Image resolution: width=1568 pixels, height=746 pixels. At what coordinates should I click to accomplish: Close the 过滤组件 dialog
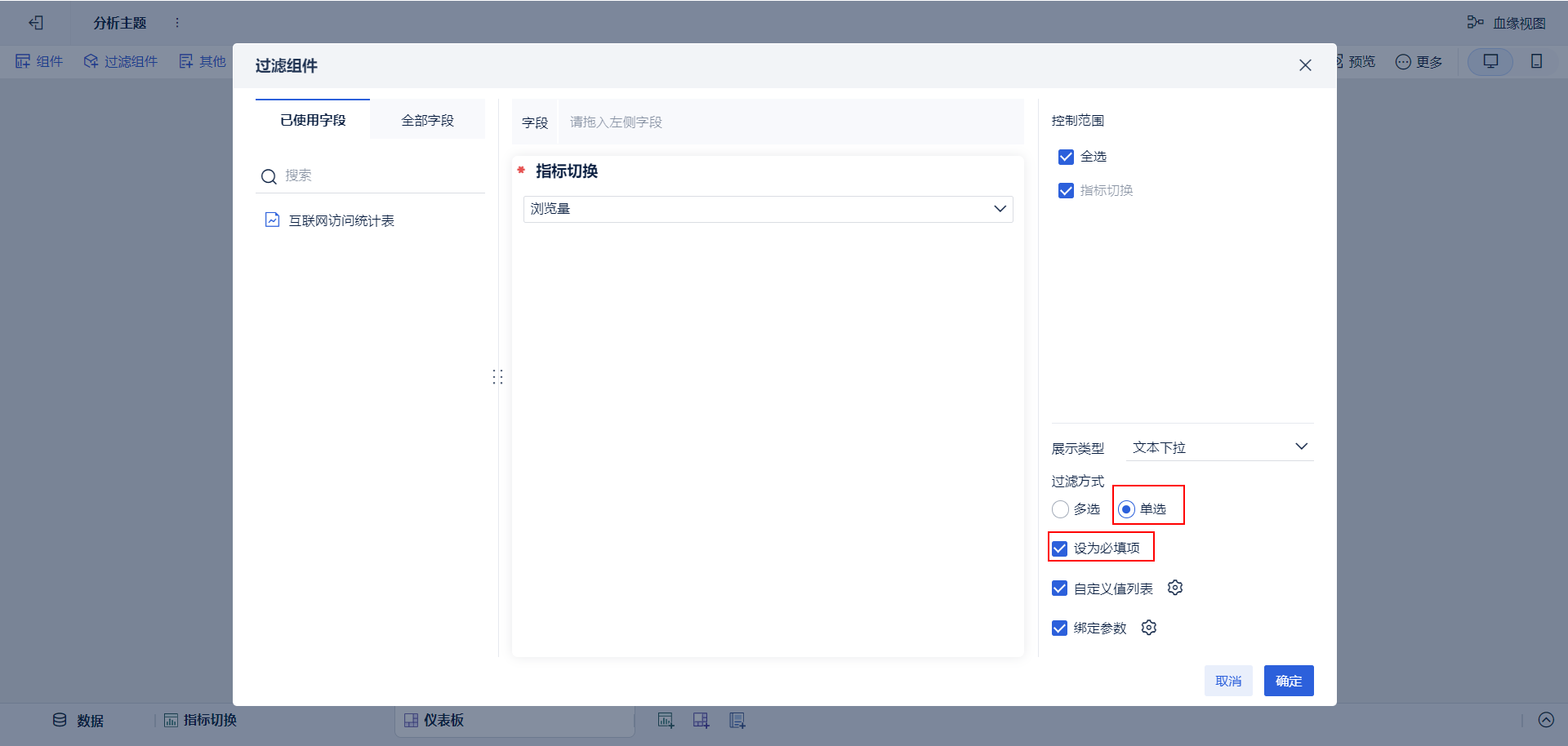coord(1305,65)
